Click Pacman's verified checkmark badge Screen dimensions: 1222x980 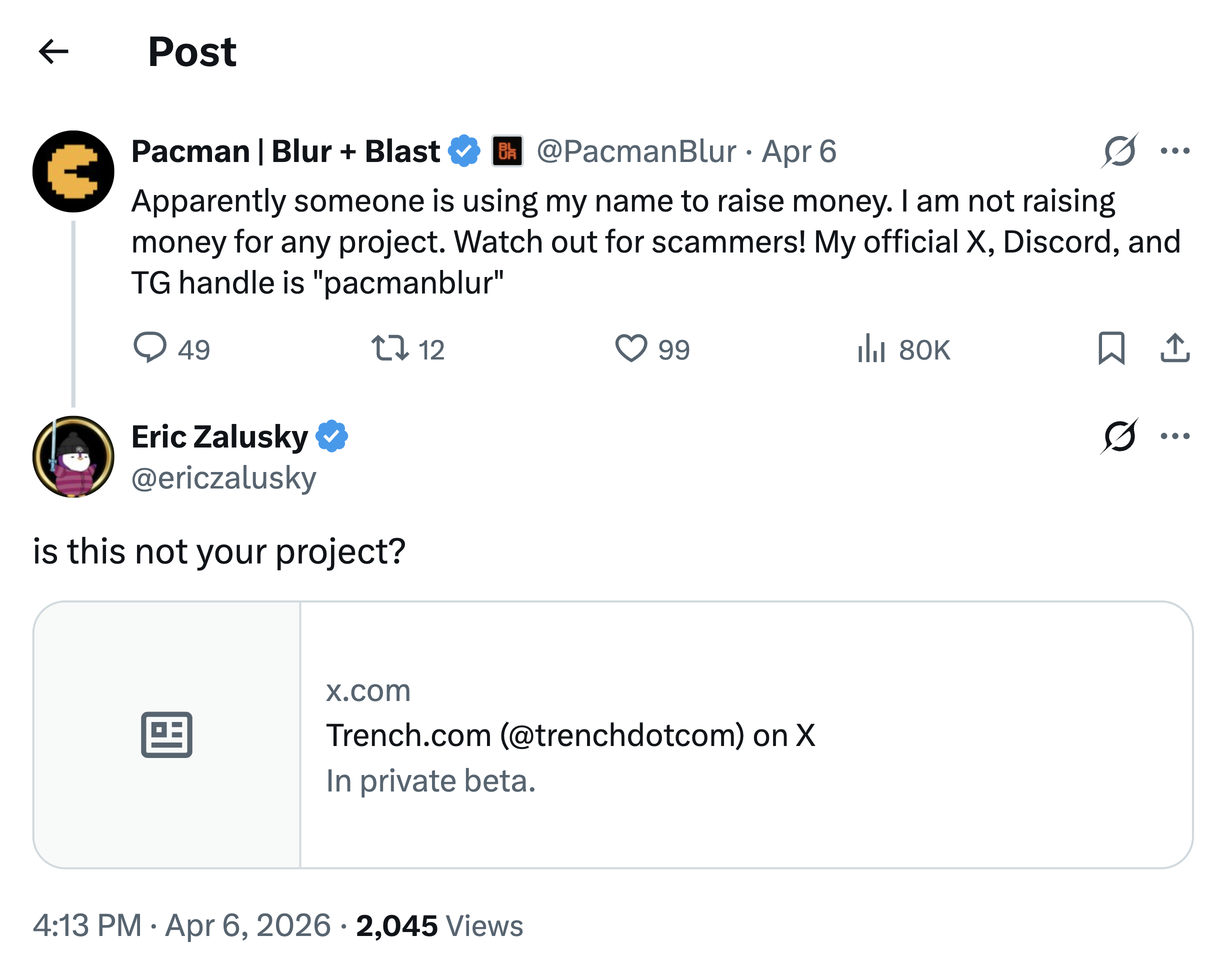tap(463, 151)
